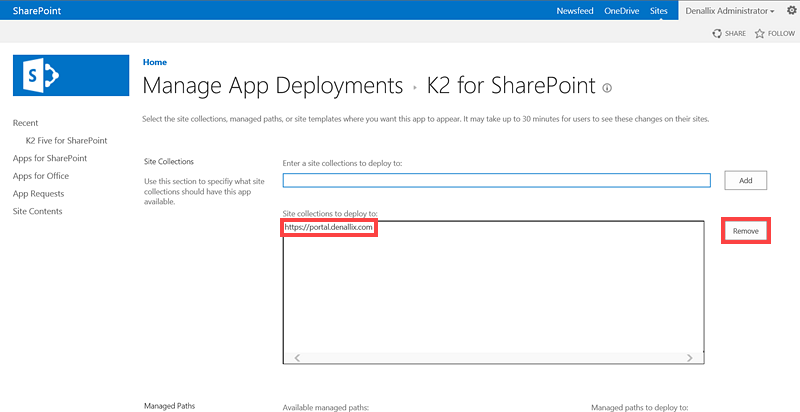Click the SHARE icon

(717, 33)
